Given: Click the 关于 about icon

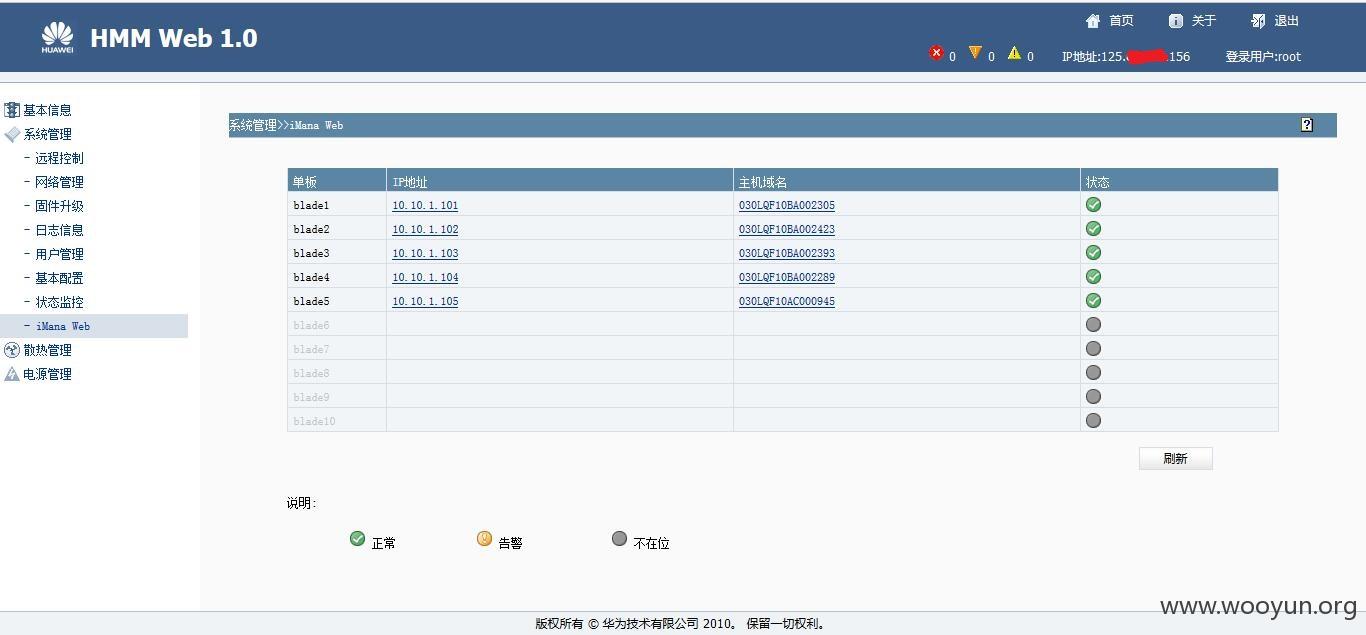Looking at the screenshot, I should point(1176,21).
